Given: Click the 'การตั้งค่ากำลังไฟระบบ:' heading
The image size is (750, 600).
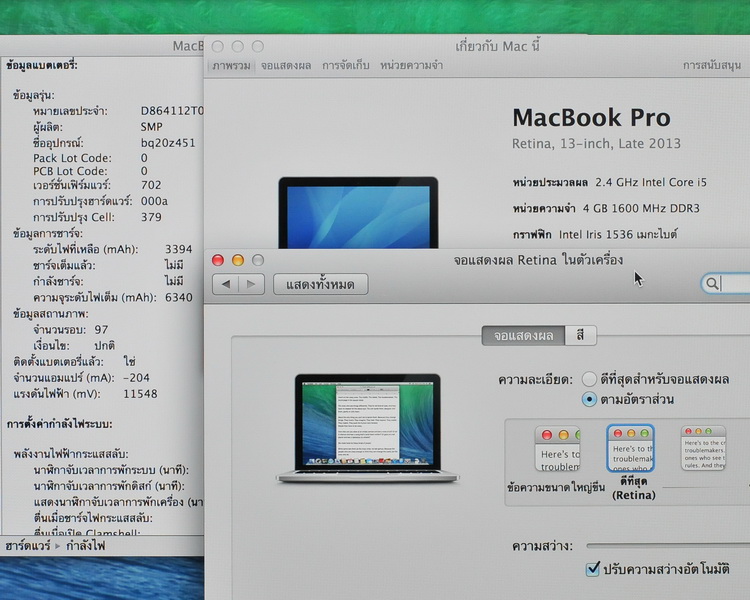Looking at the screenshot, I should (59, 424).
